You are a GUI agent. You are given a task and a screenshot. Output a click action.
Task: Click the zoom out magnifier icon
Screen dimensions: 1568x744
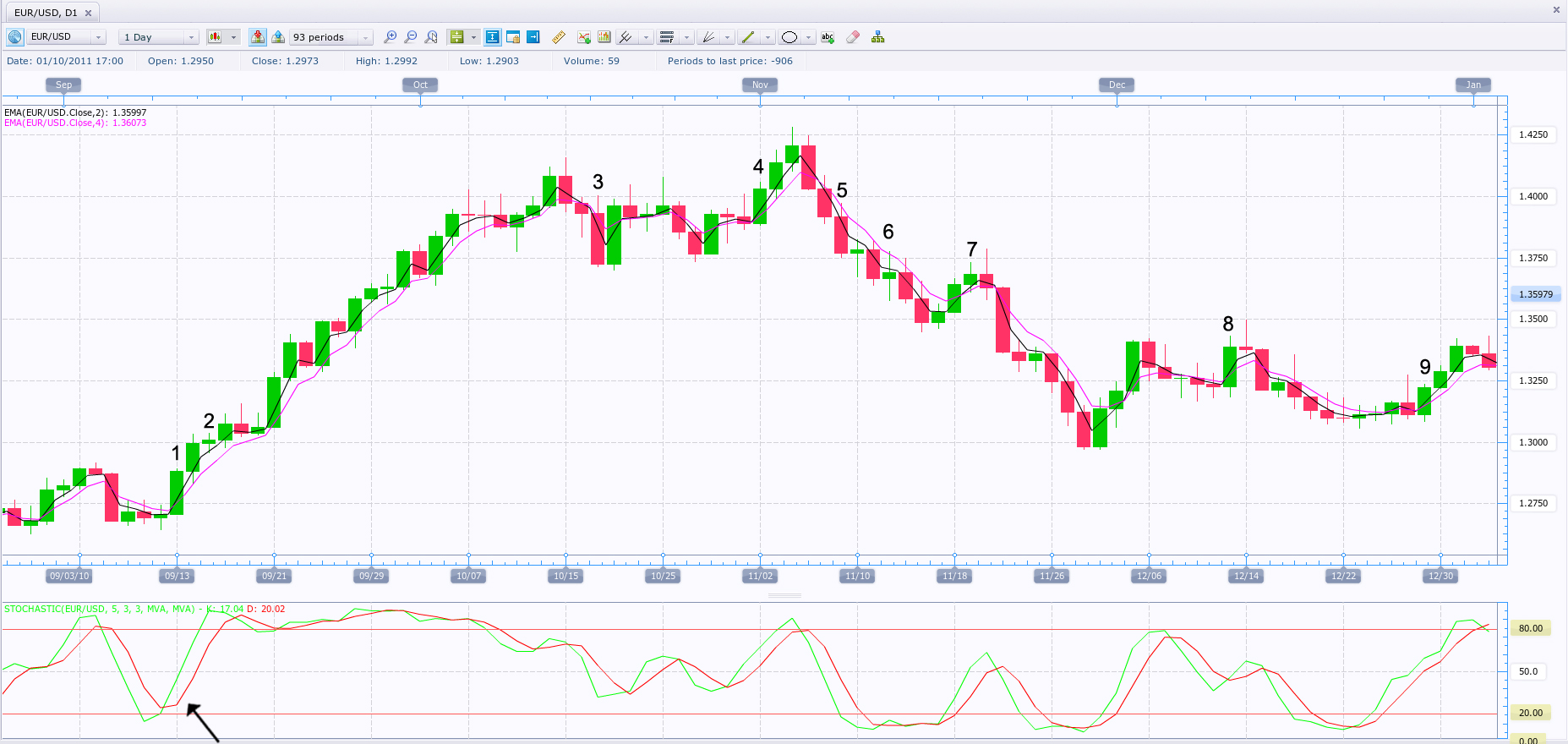click(411, 37)
